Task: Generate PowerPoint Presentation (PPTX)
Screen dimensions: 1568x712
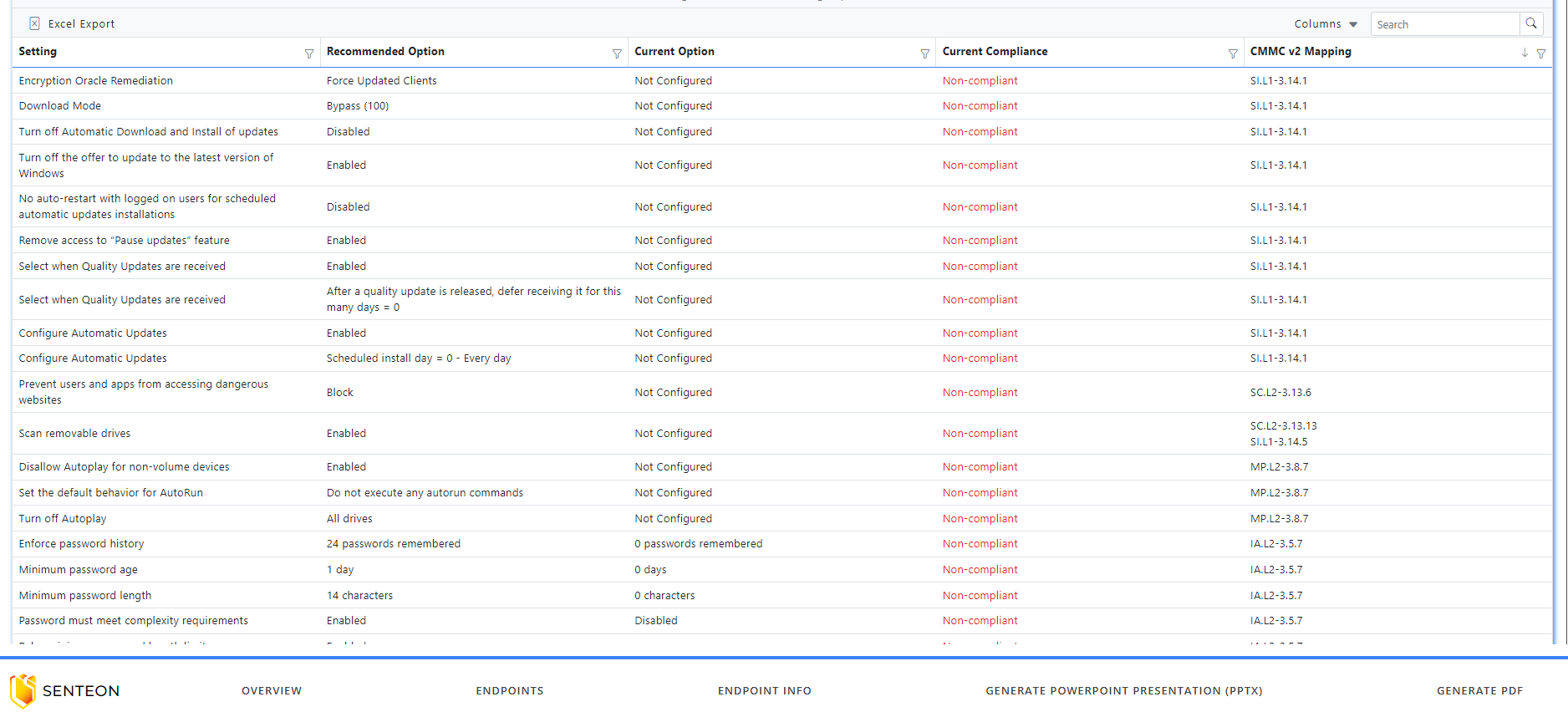Action: (1124, 691)
